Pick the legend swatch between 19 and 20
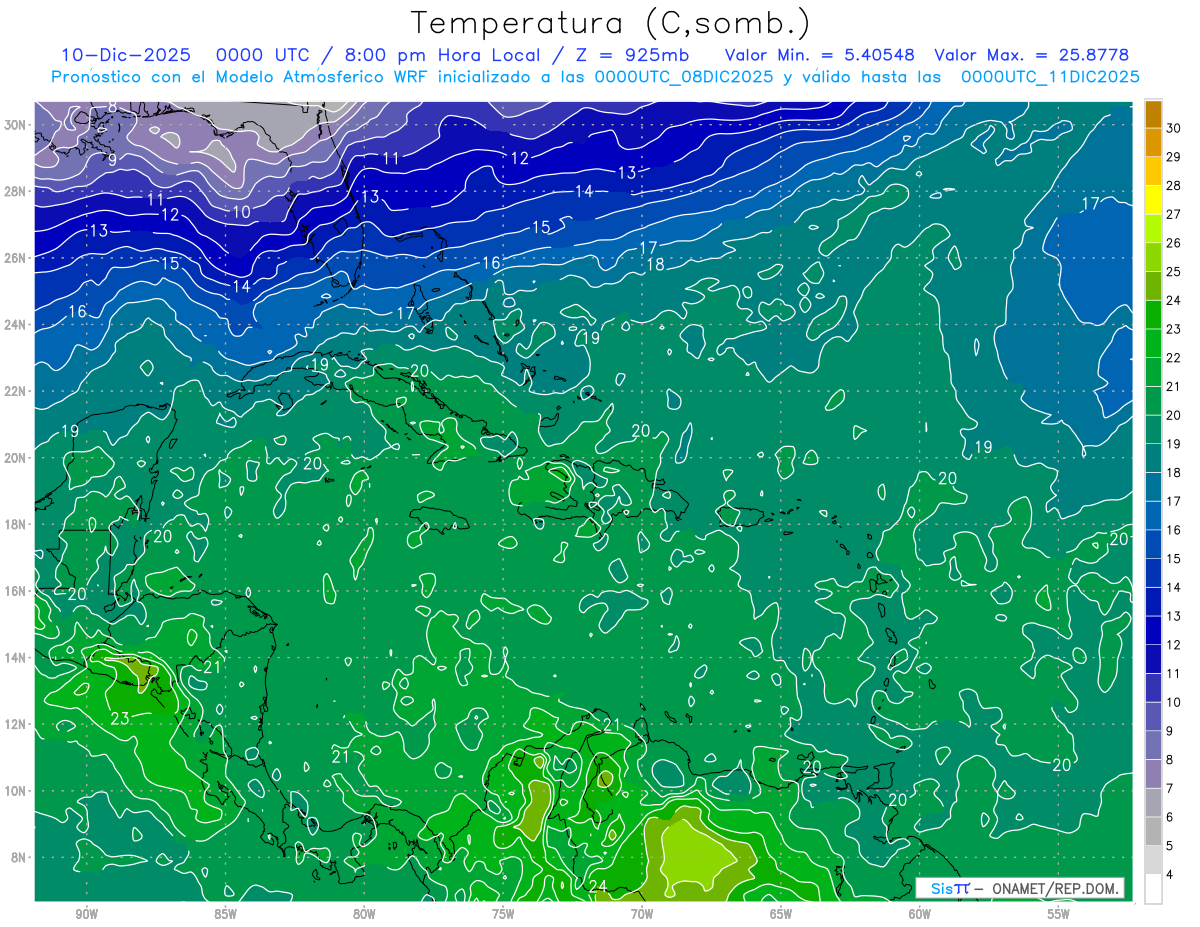1200x927 pixels. point(1153,429)
